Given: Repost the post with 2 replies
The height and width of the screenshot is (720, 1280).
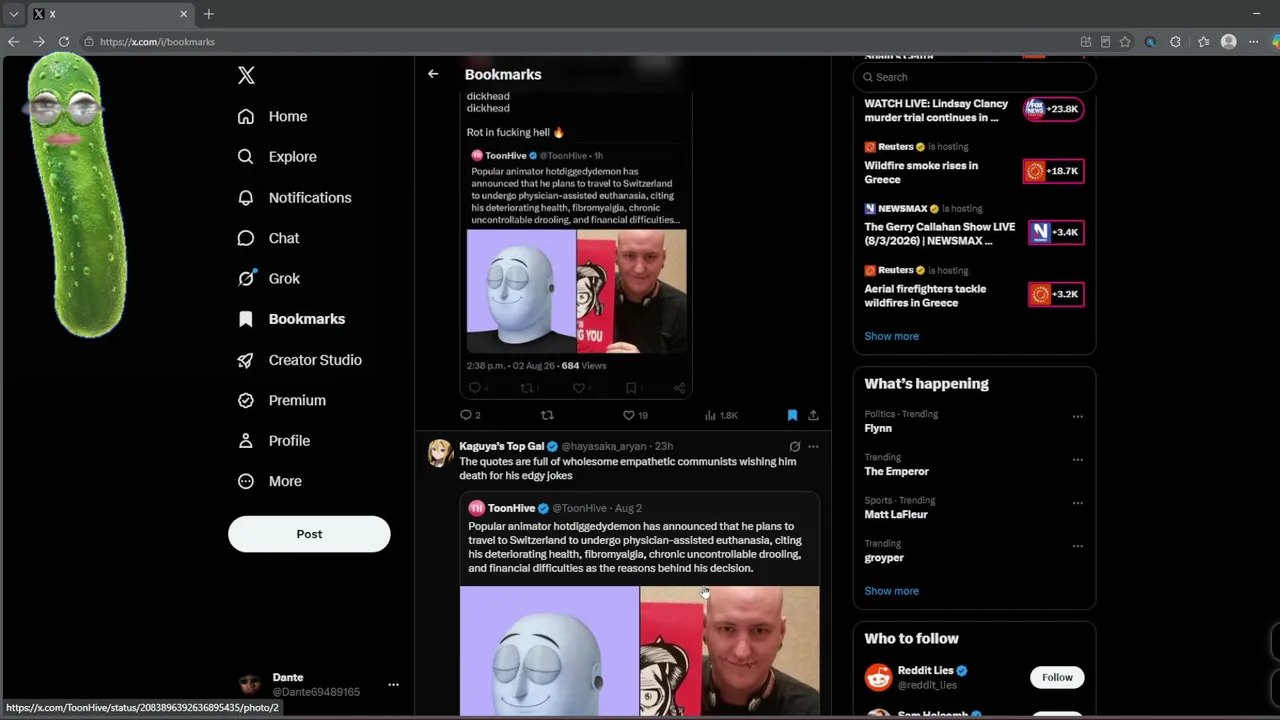Looking at the screenshot, I should pos(547,415).
